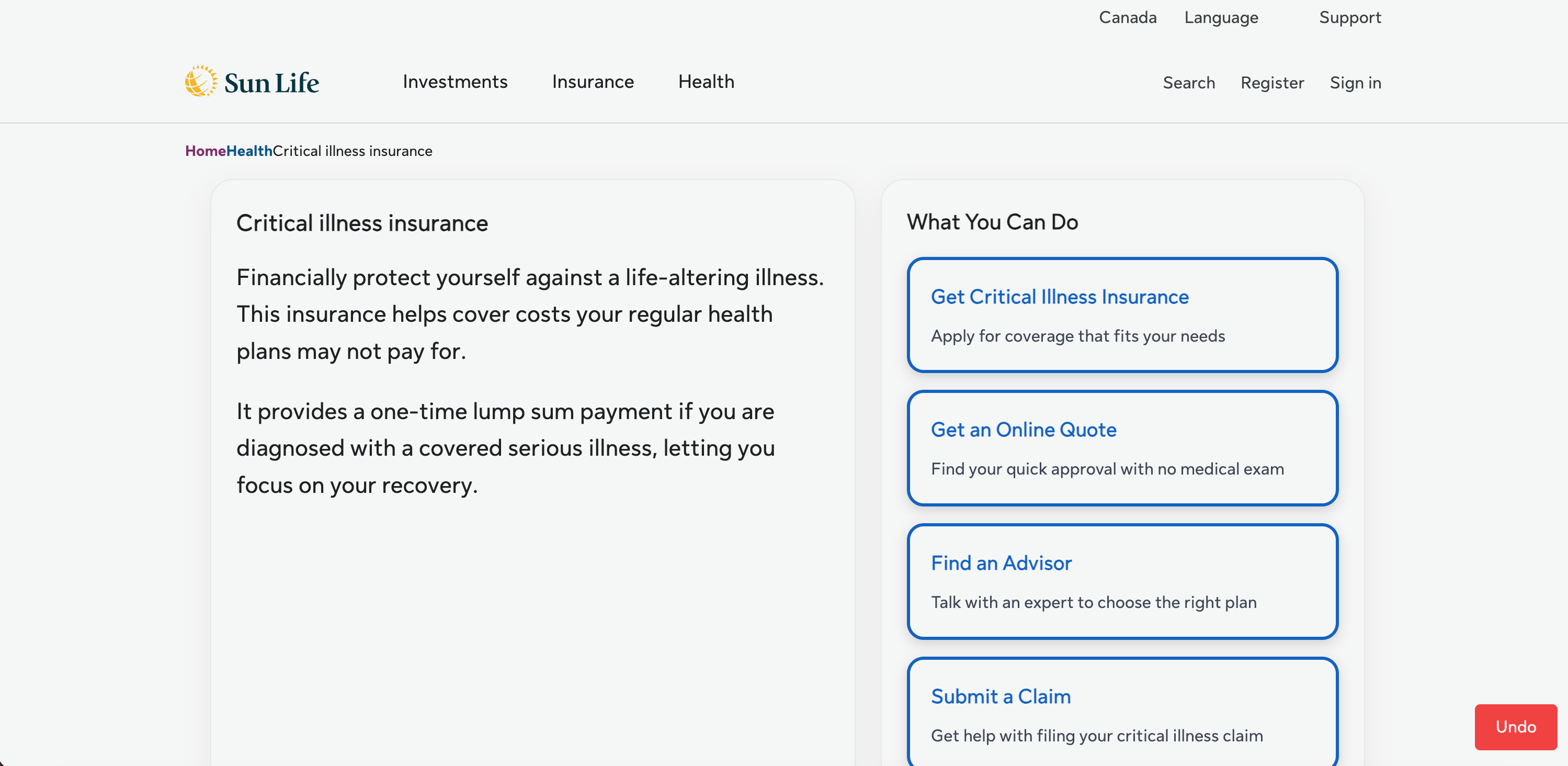Go to Home breadcrumb
This screenshot has height=766, width=1568.
tap(205, 150)
